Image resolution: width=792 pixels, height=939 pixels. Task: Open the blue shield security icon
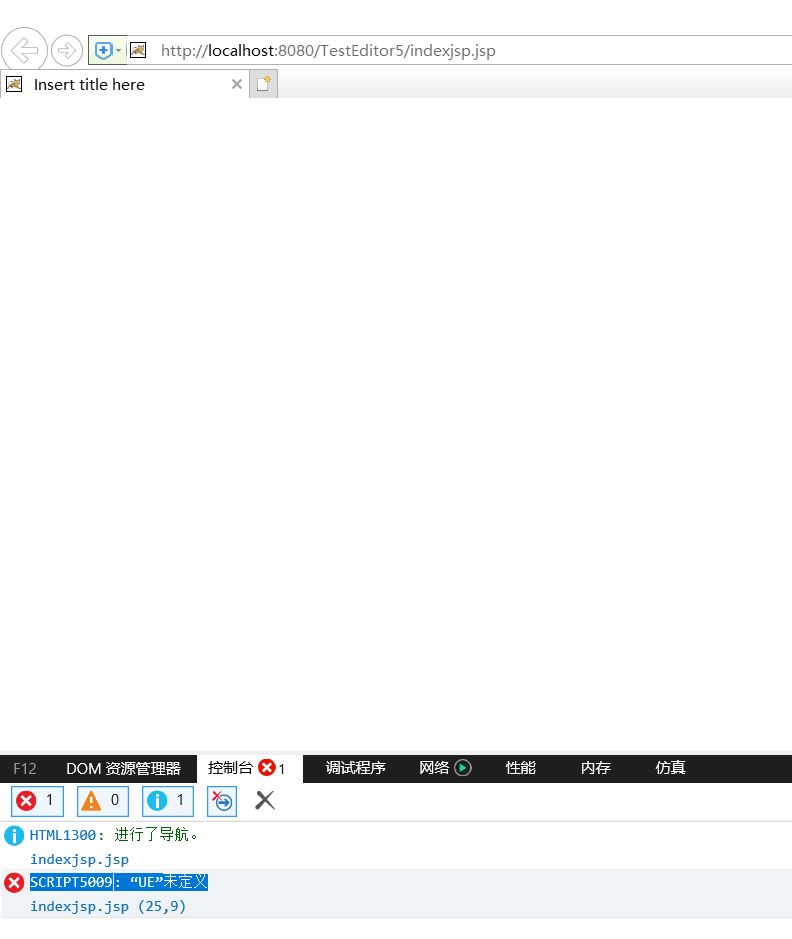(104, 50)
